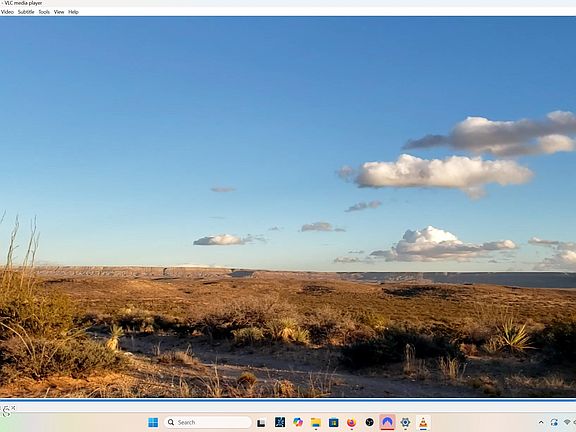Click the taskbar Search box
This screenshot has height=432, width=576.
(x=208, y=422)
